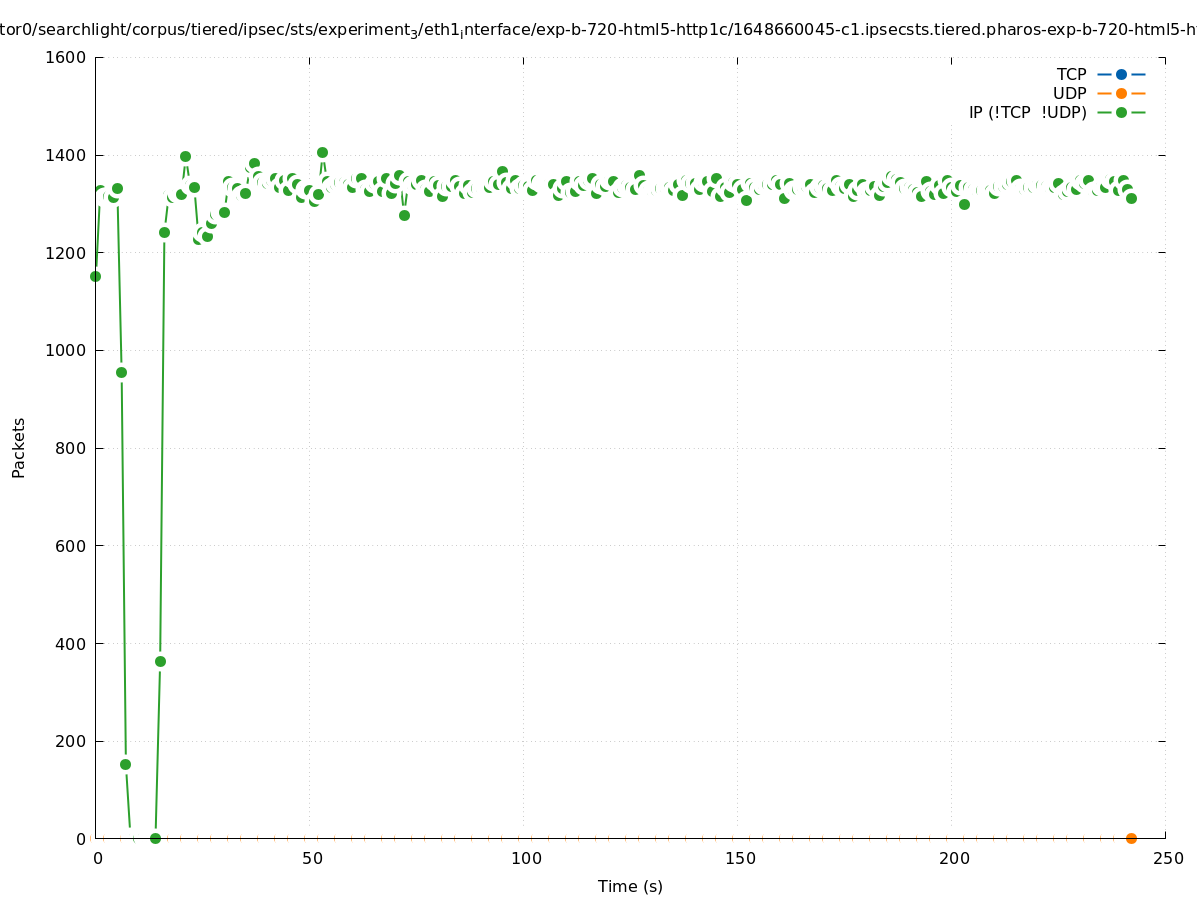Select the last green data point on the right

tap(1131, 198)
